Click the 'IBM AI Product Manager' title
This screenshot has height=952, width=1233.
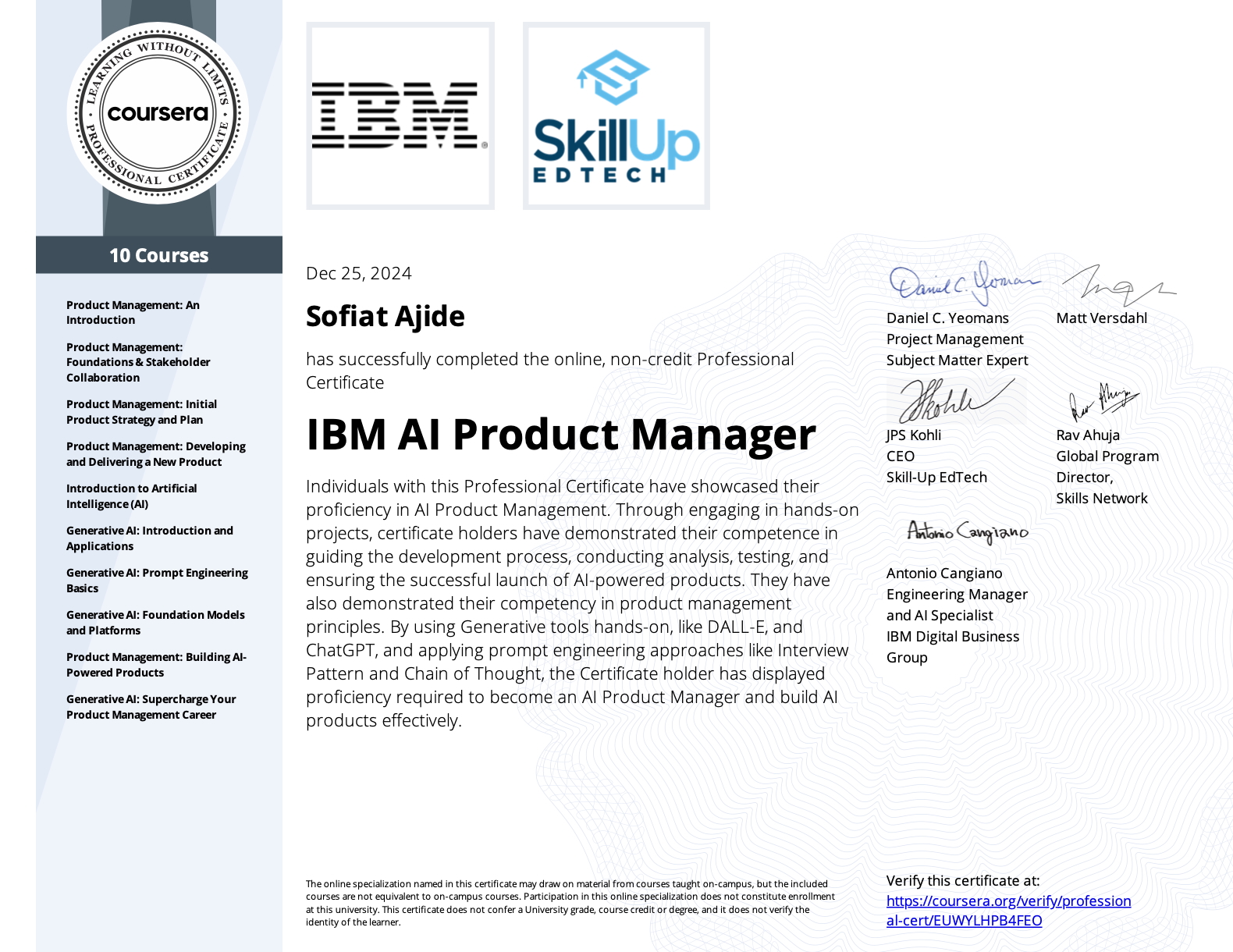pyautogui.click(x=560, y=435)
